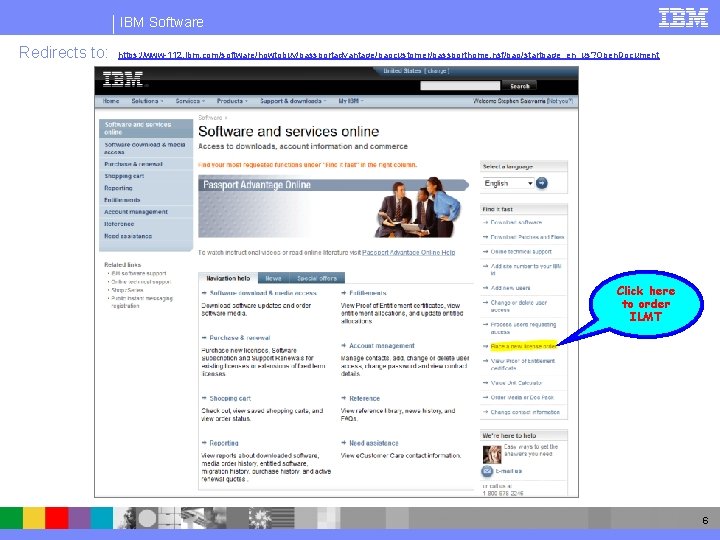Click Purchase & renewal heading in main content
The height and width of the screenshot is (540, 720).
coord(240,338)
